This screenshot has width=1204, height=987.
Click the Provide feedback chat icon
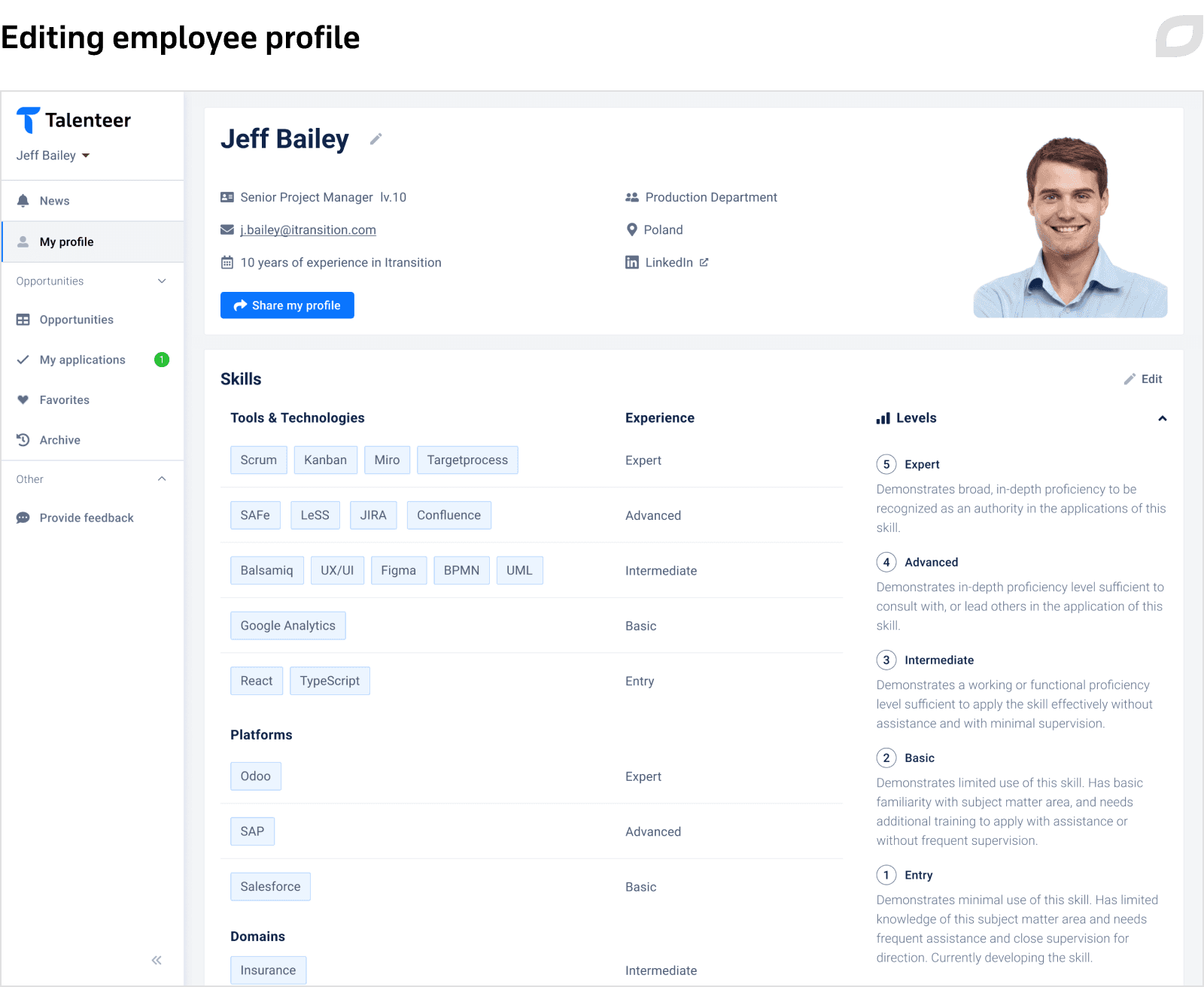(x=23, y=518)
